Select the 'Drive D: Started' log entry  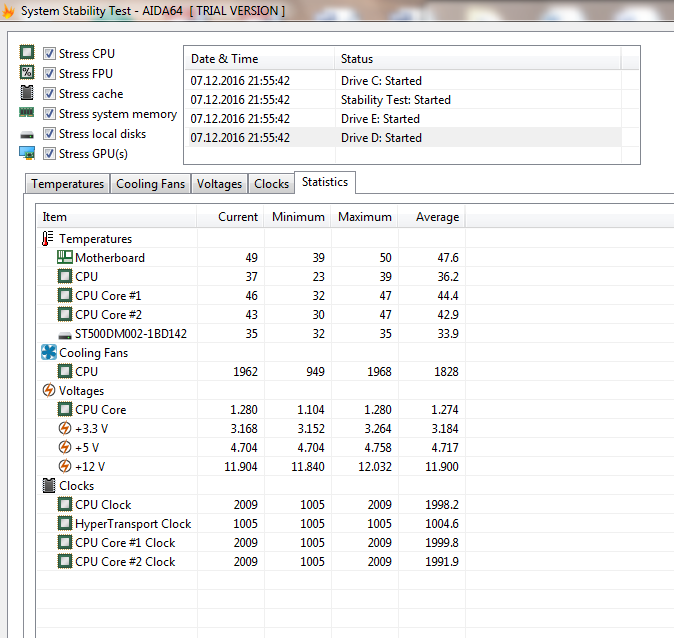pyautogui.click(x=403, y=138)
